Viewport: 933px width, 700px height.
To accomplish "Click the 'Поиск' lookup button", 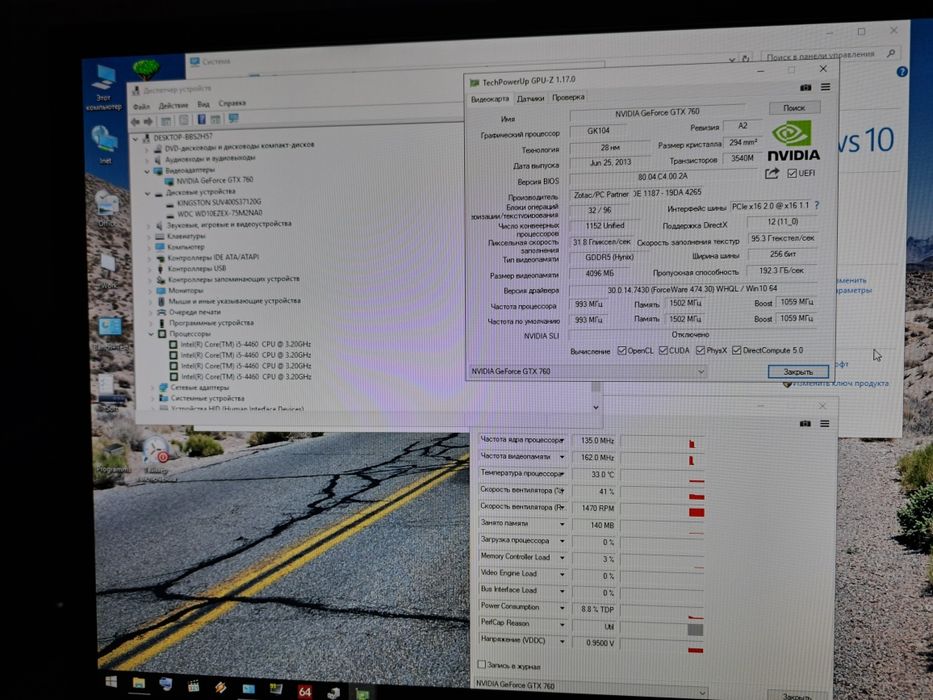I will 794,108.
